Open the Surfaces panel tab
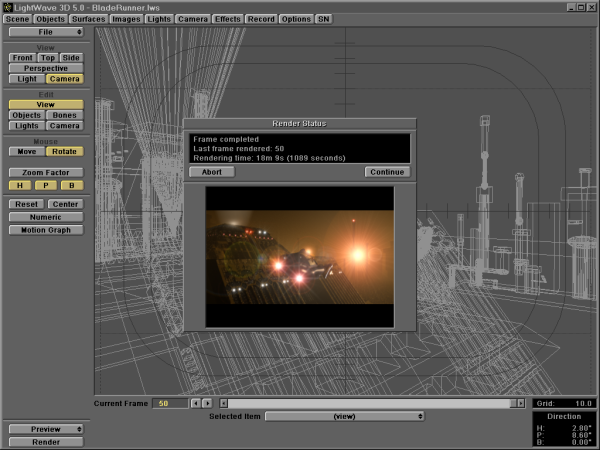The height and width of the screenshot is (450, 600). 89,19
